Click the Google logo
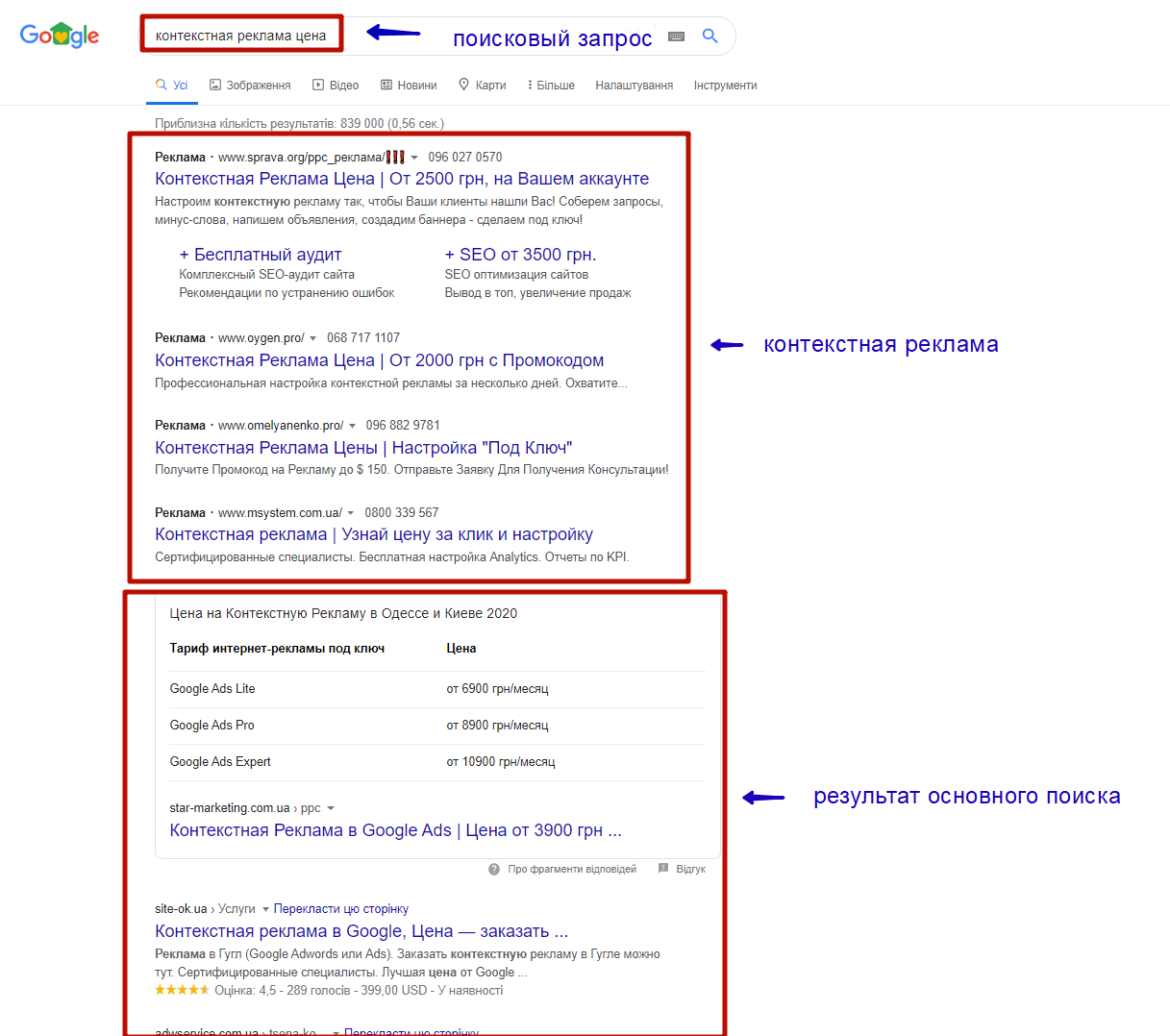Screen dimensions: 1170x1036 pyautogui.click(x=60, y=36)
